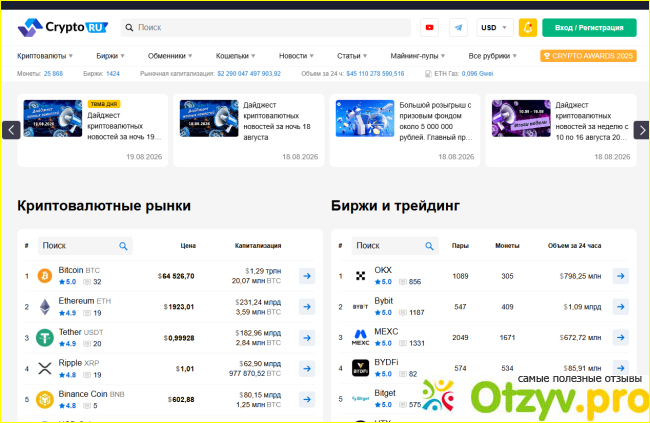
Task: Click the Tether coin logo
Action: [45, 338]
